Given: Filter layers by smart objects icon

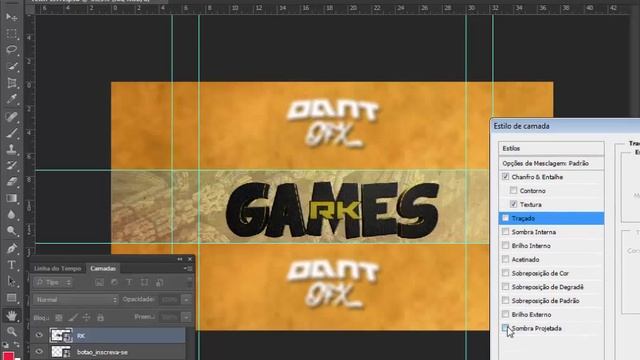Looking at the screenshot, I should point(160,282).
